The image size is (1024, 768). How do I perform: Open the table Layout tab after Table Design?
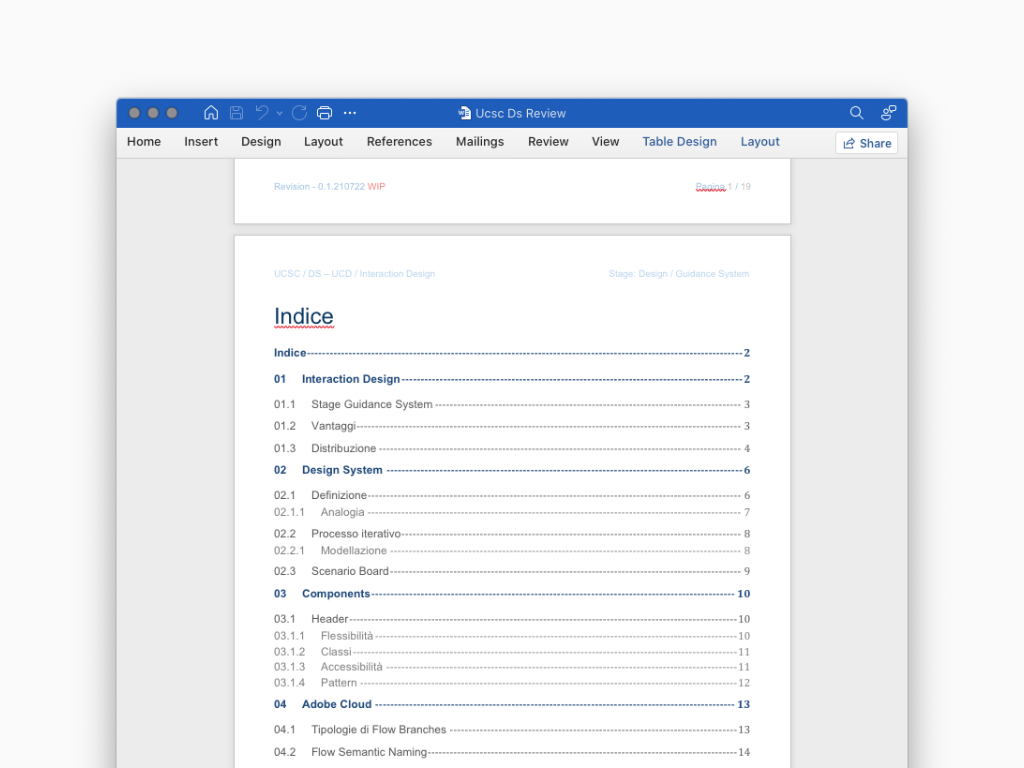pos(760,142)
